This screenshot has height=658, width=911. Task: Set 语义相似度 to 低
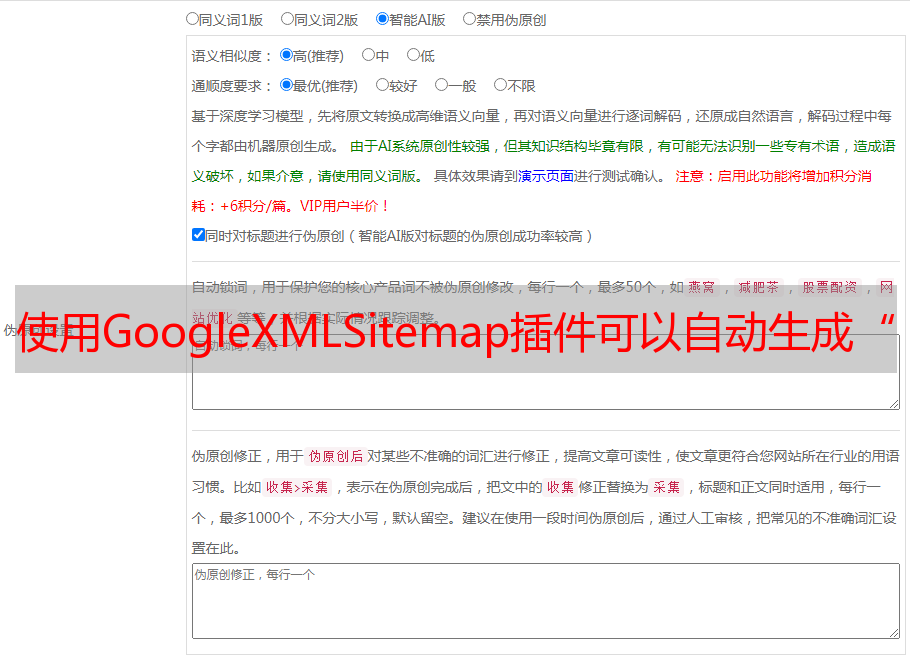[413, 55]
